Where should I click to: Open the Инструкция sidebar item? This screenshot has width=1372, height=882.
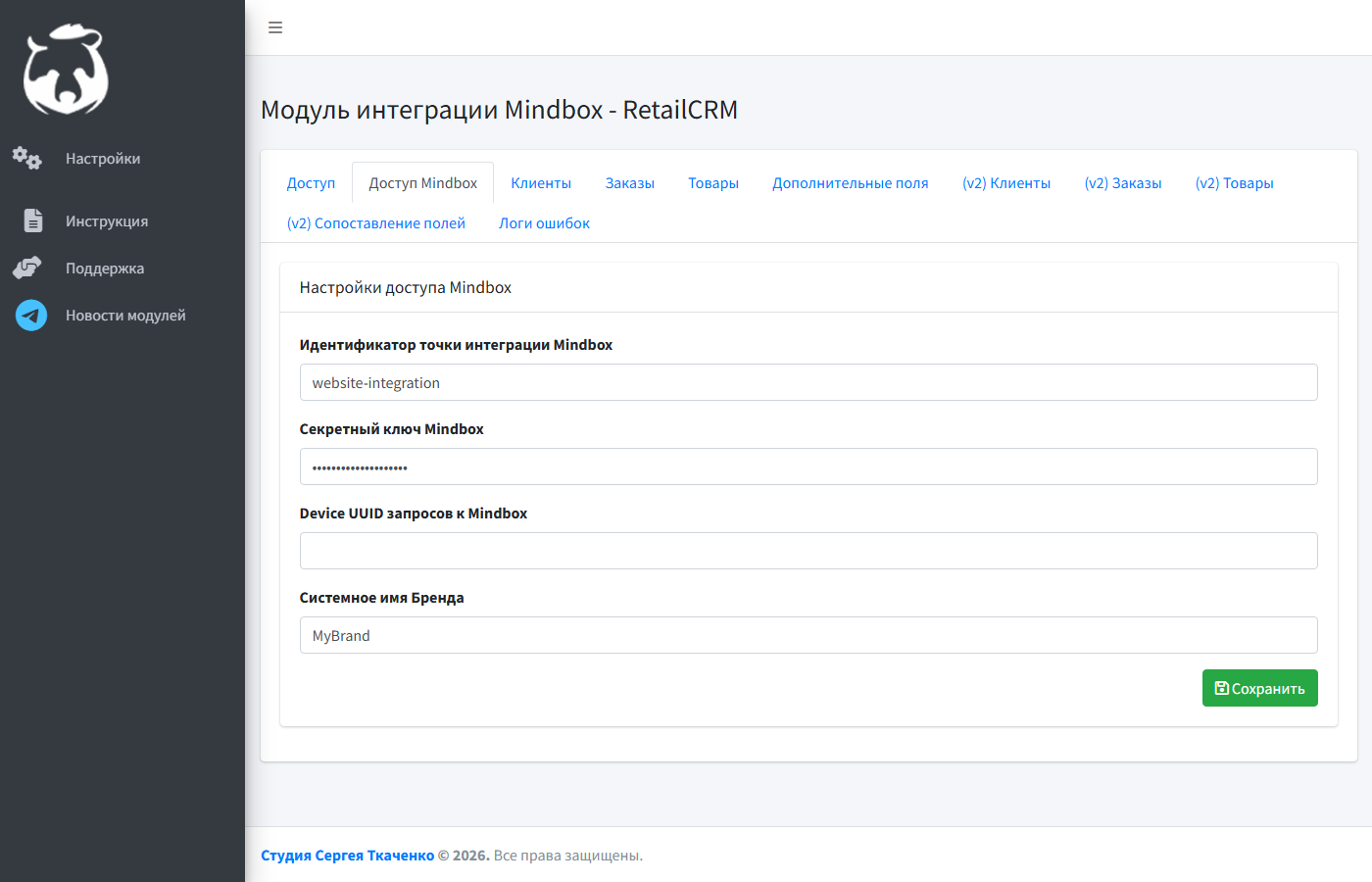pos(122,221)
